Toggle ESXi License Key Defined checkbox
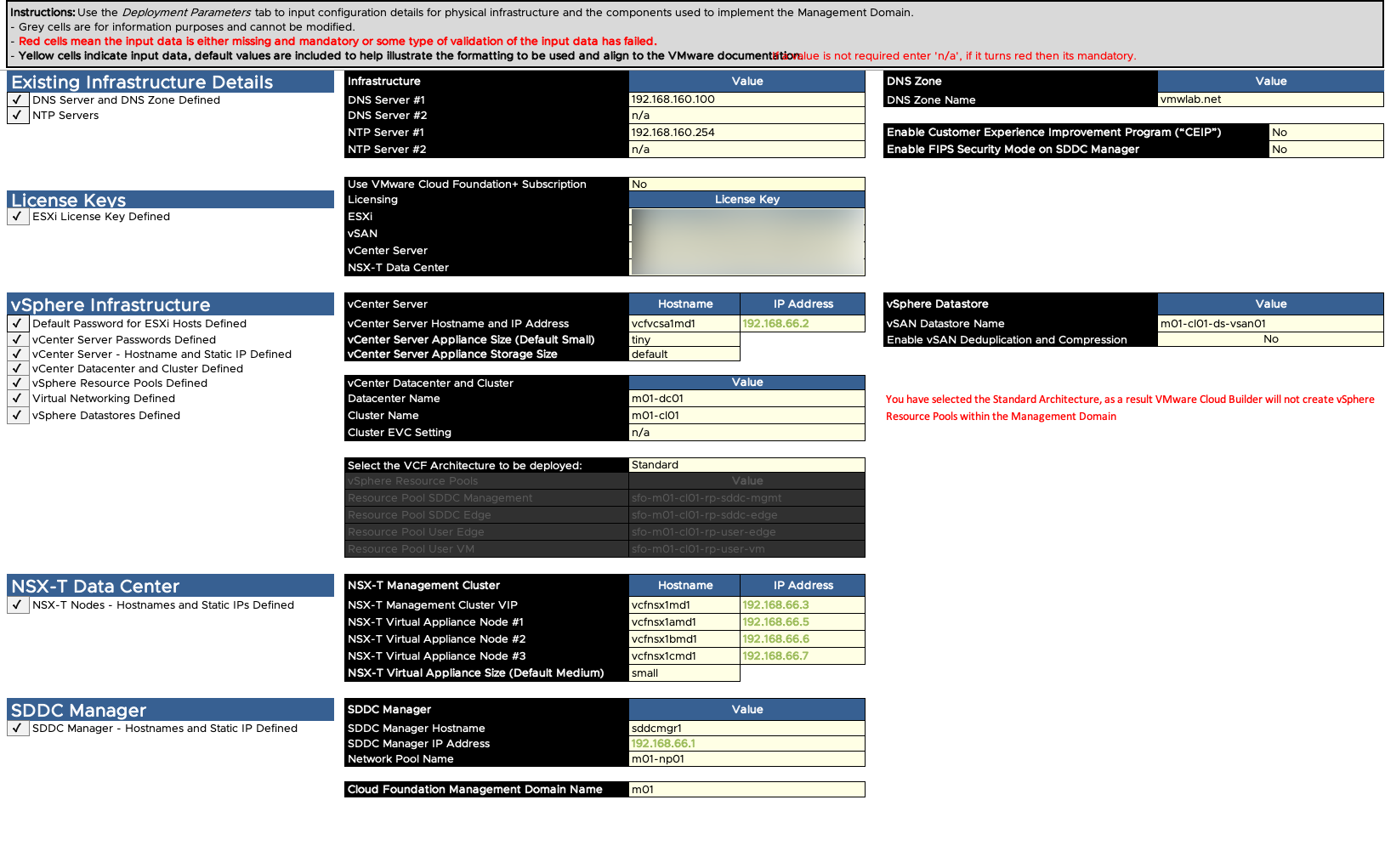This screenshot has width=1385, height=868. pos(18,217)
